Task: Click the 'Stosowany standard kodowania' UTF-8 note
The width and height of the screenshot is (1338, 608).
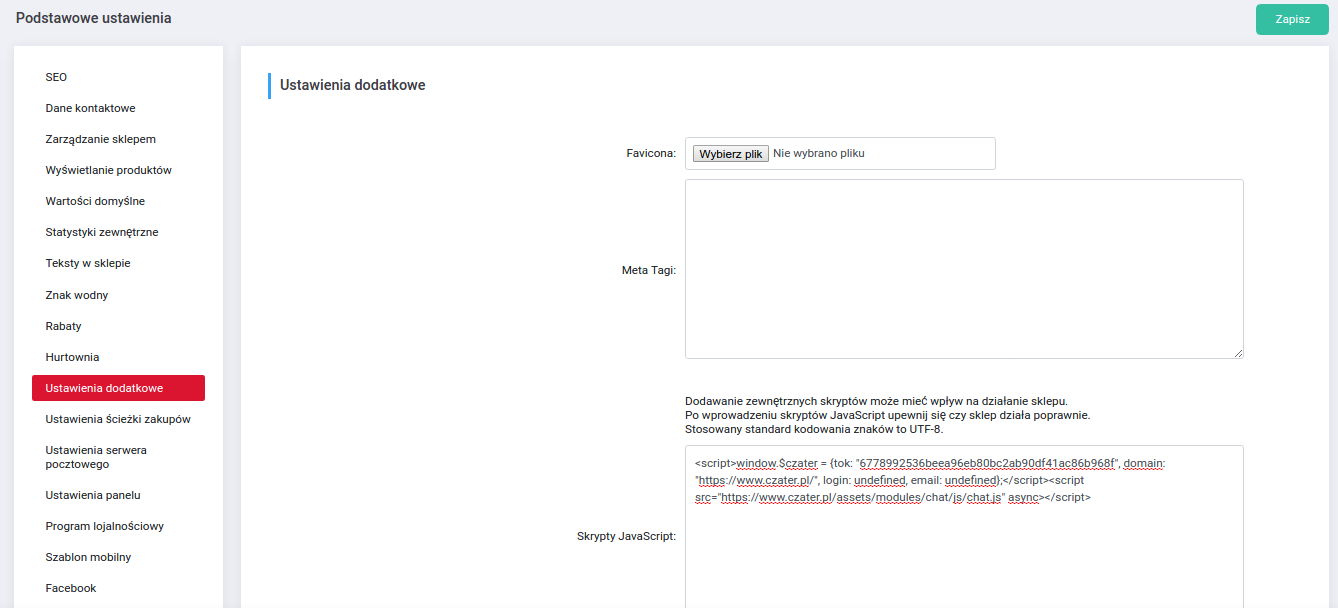Action: tap(814, 429)
